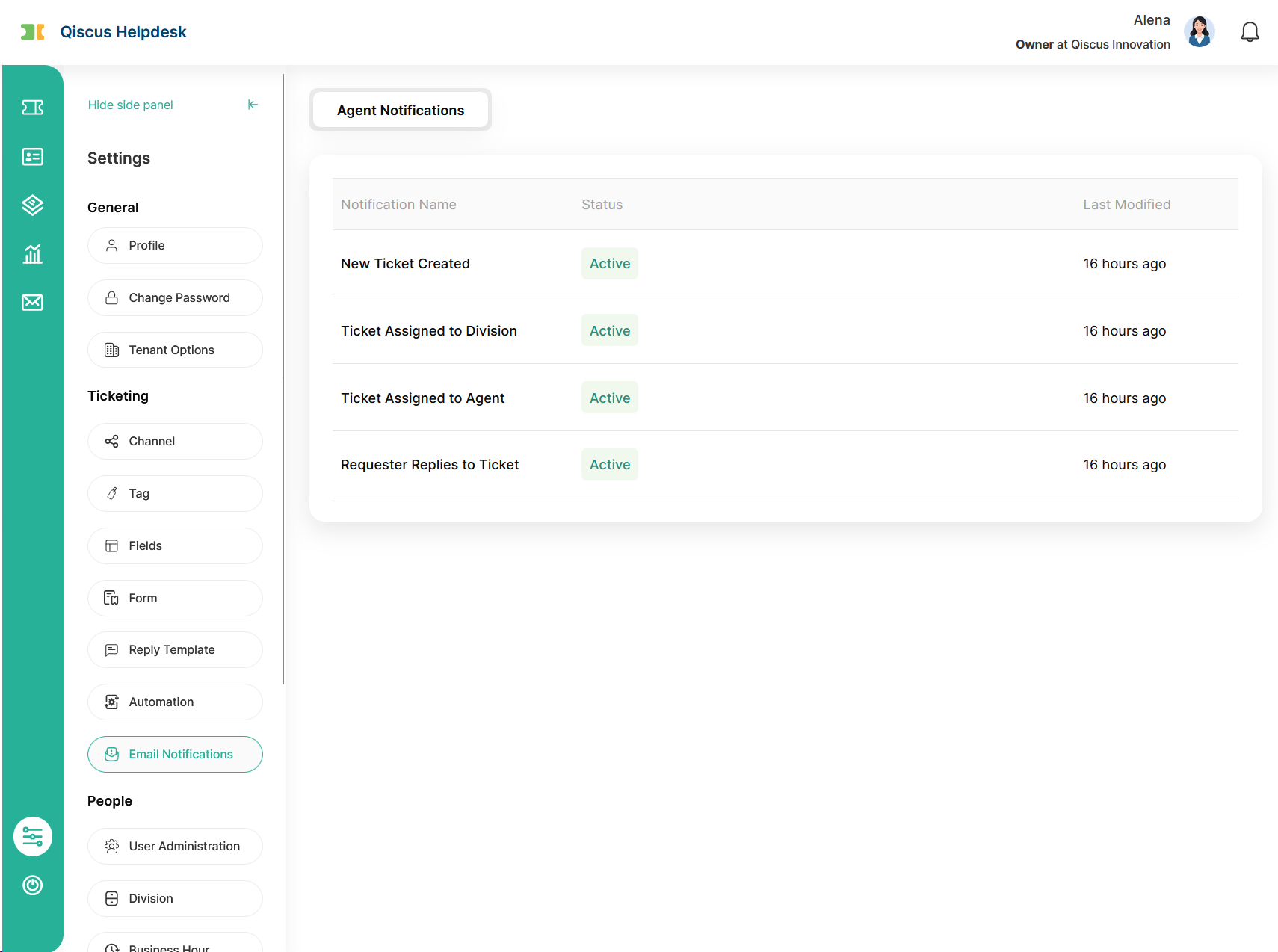Collapse panel using the arrow icon
This screenshot has width=1278, height=952.
(253, 105)
